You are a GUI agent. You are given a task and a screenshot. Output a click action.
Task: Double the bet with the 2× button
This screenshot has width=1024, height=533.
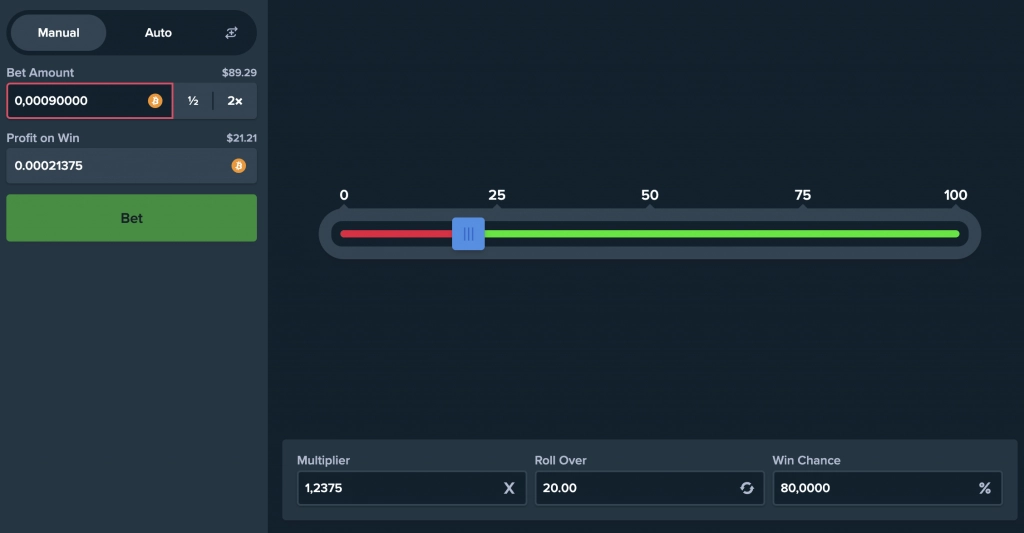coord(234,101)
